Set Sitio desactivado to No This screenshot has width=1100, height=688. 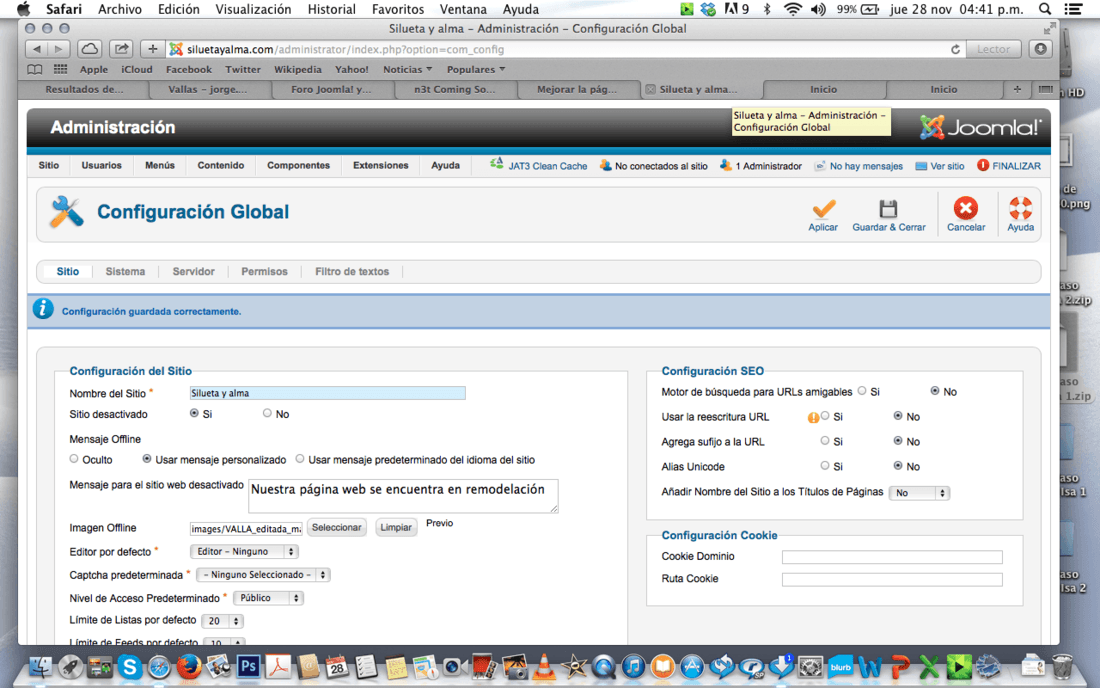point(267,413)
